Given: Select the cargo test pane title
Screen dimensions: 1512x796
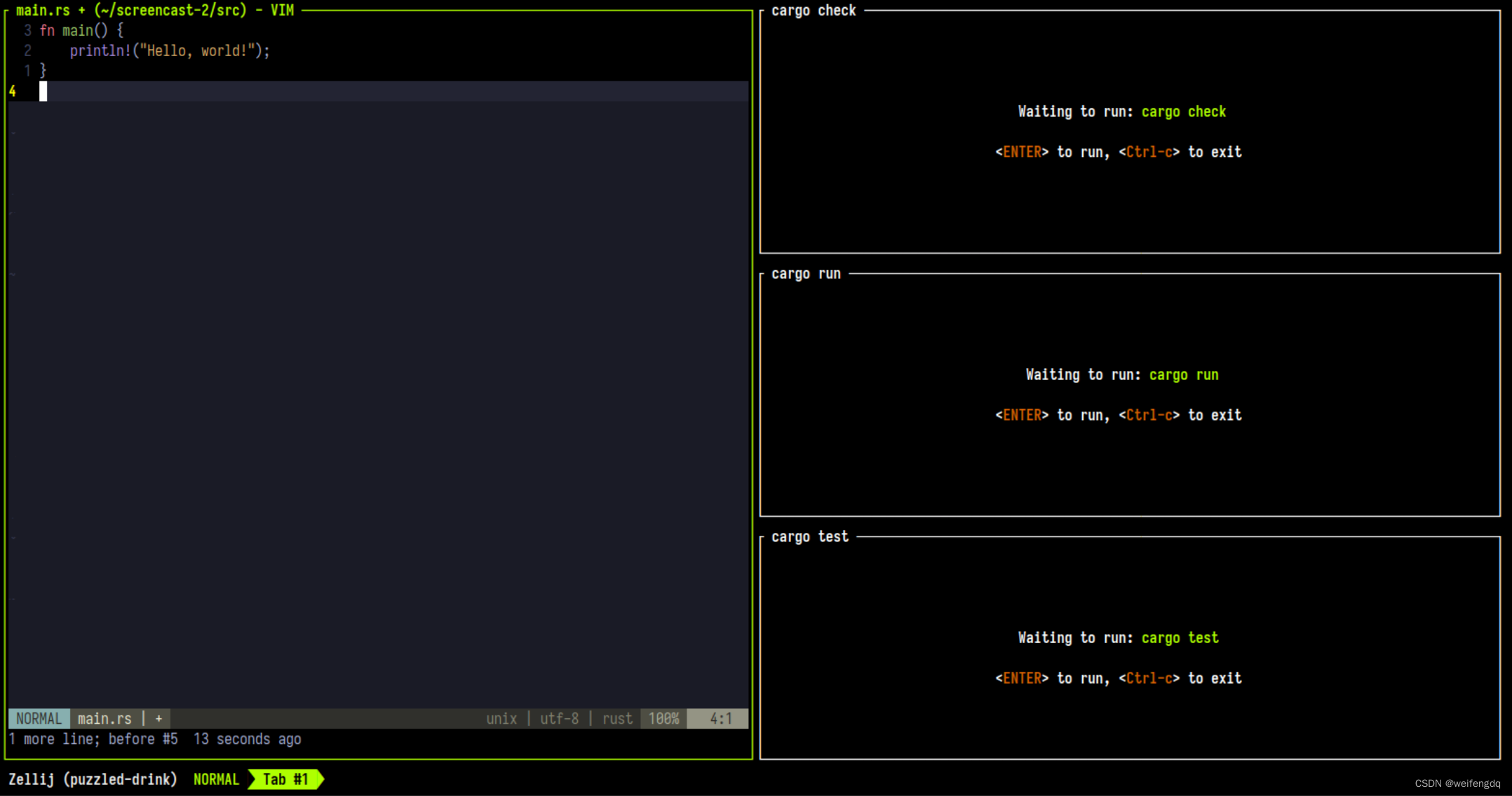Looking at the screenshot, I should click(x=809, y=537).
